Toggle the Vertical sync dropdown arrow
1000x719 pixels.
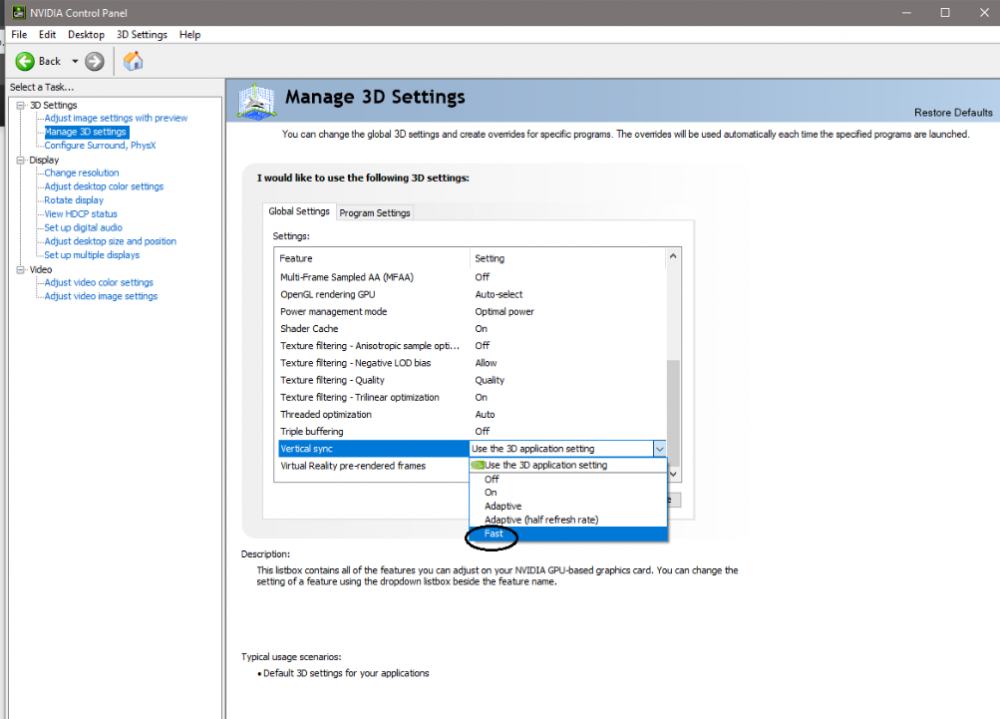[659, 449]
